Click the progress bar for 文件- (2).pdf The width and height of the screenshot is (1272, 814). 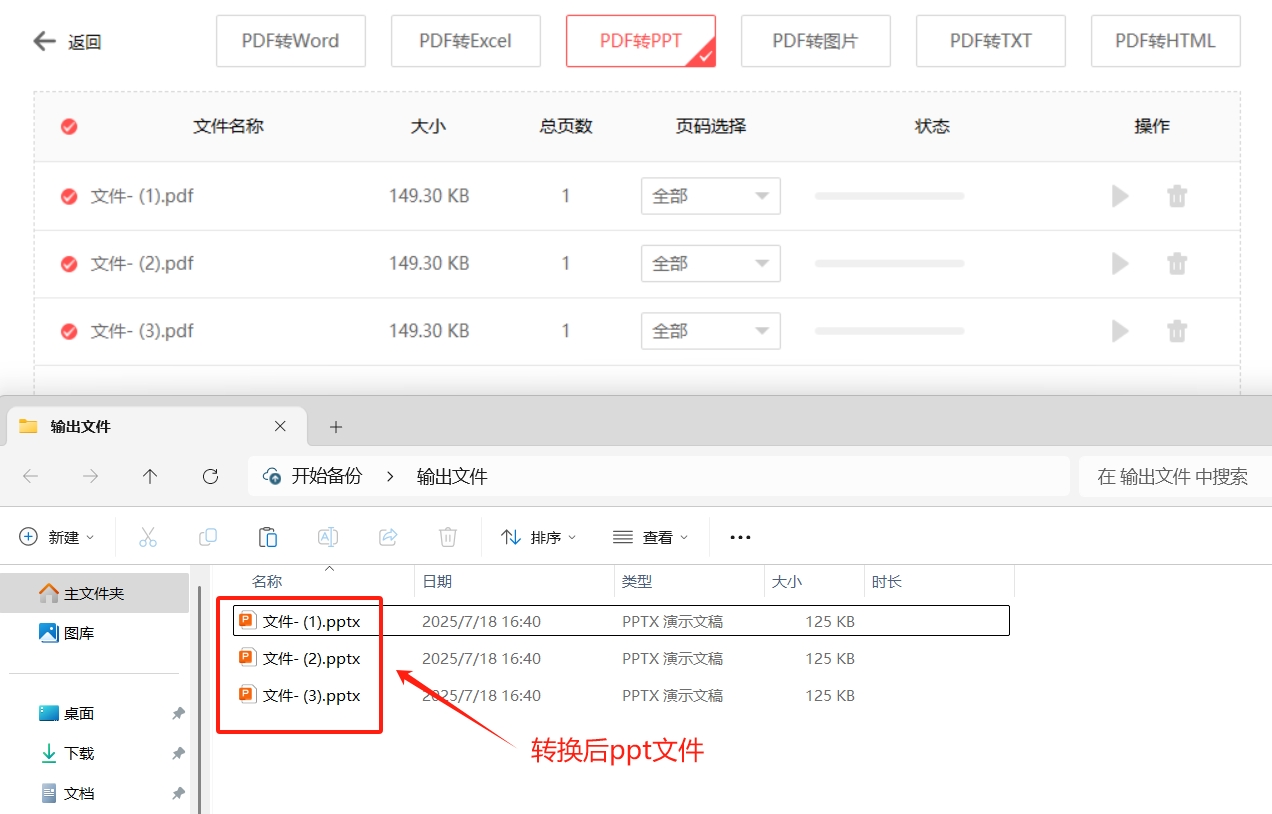(x=888, y=263)
